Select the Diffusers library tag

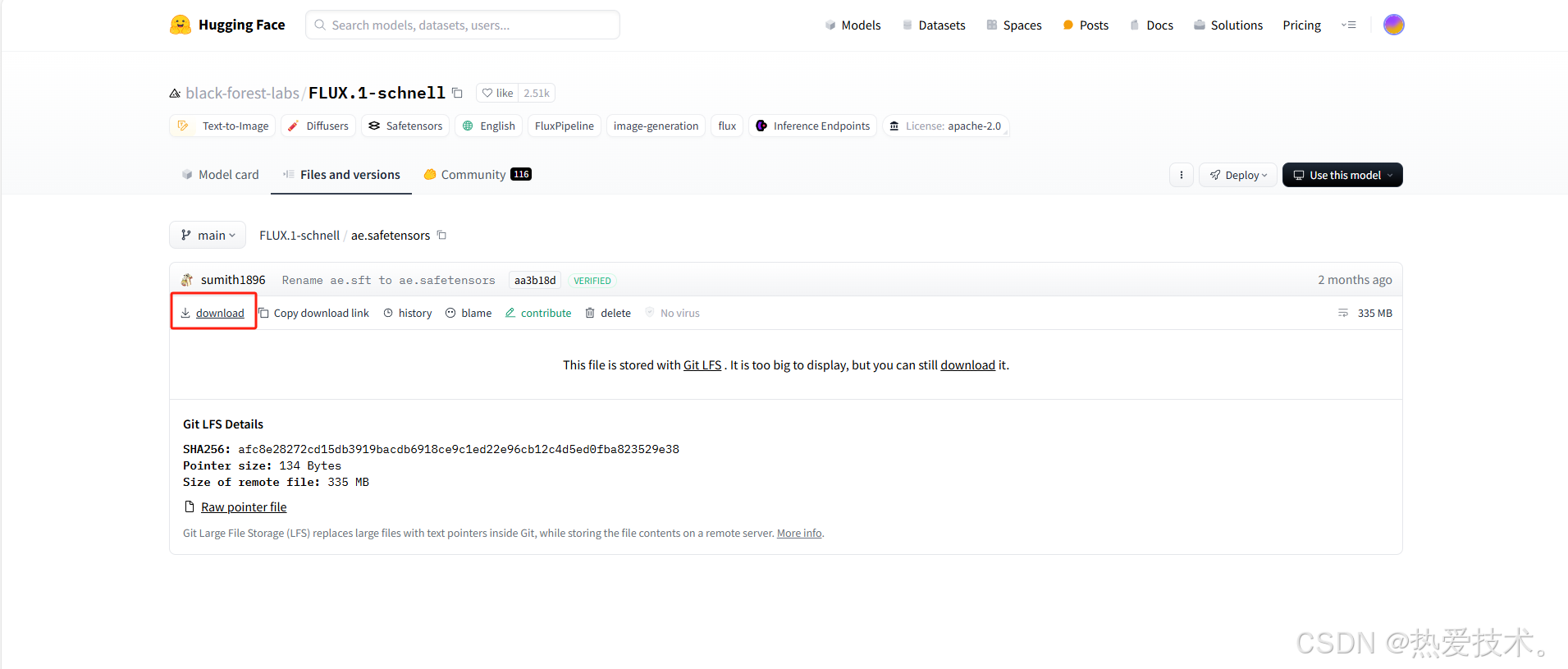pos(318,126)
